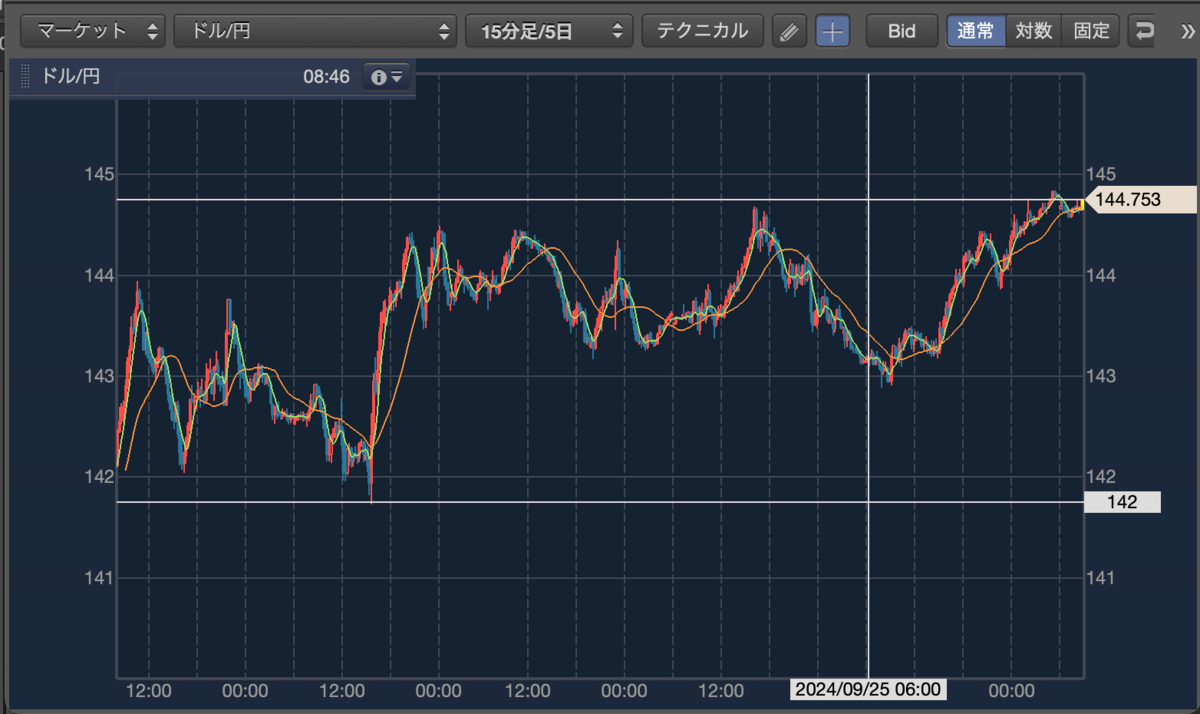Select 通常 scale mode

click(x=975, y=31)
